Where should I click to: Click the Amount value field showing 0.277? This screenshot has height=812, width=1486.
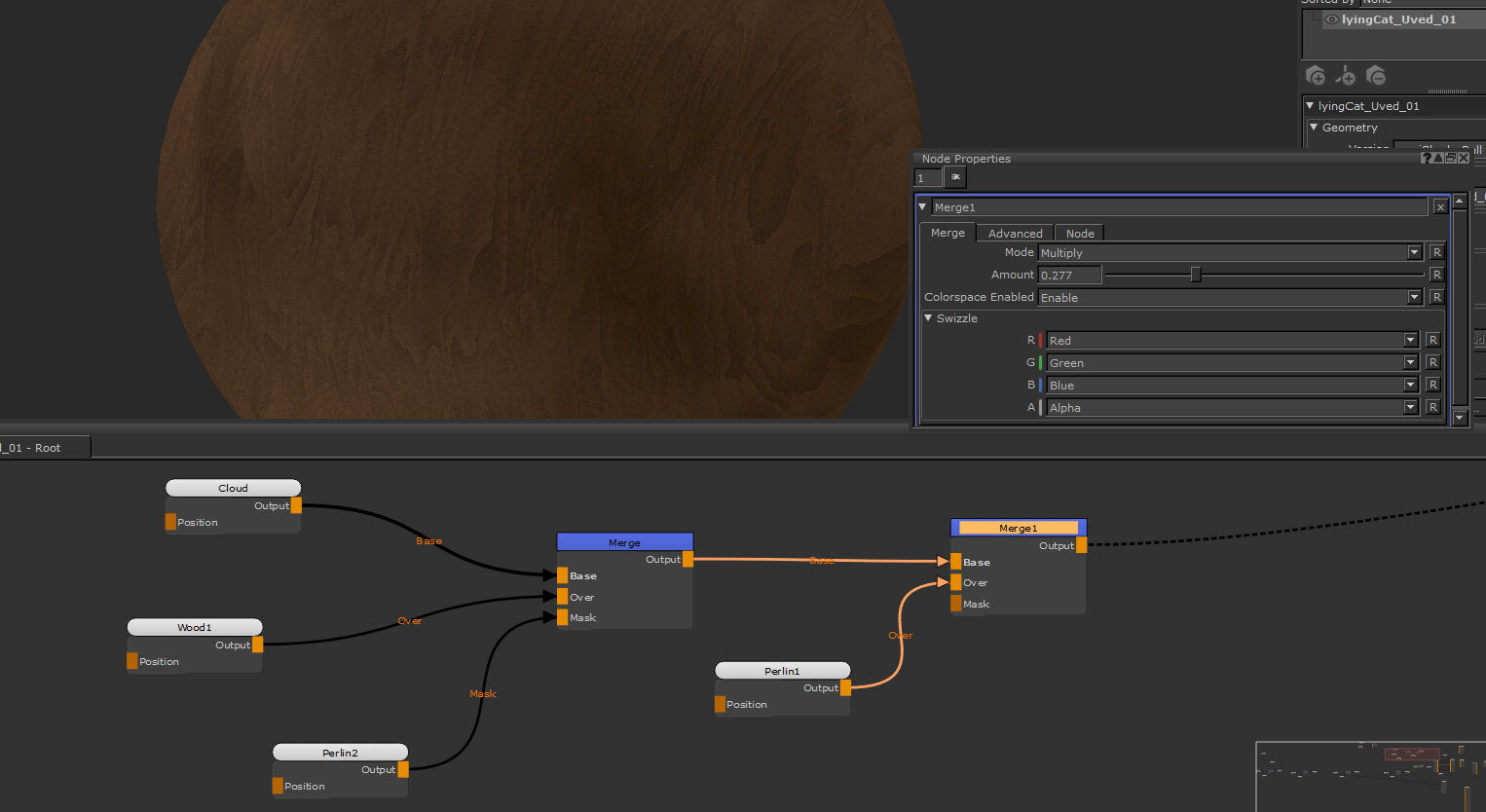tap(1069, 276)
